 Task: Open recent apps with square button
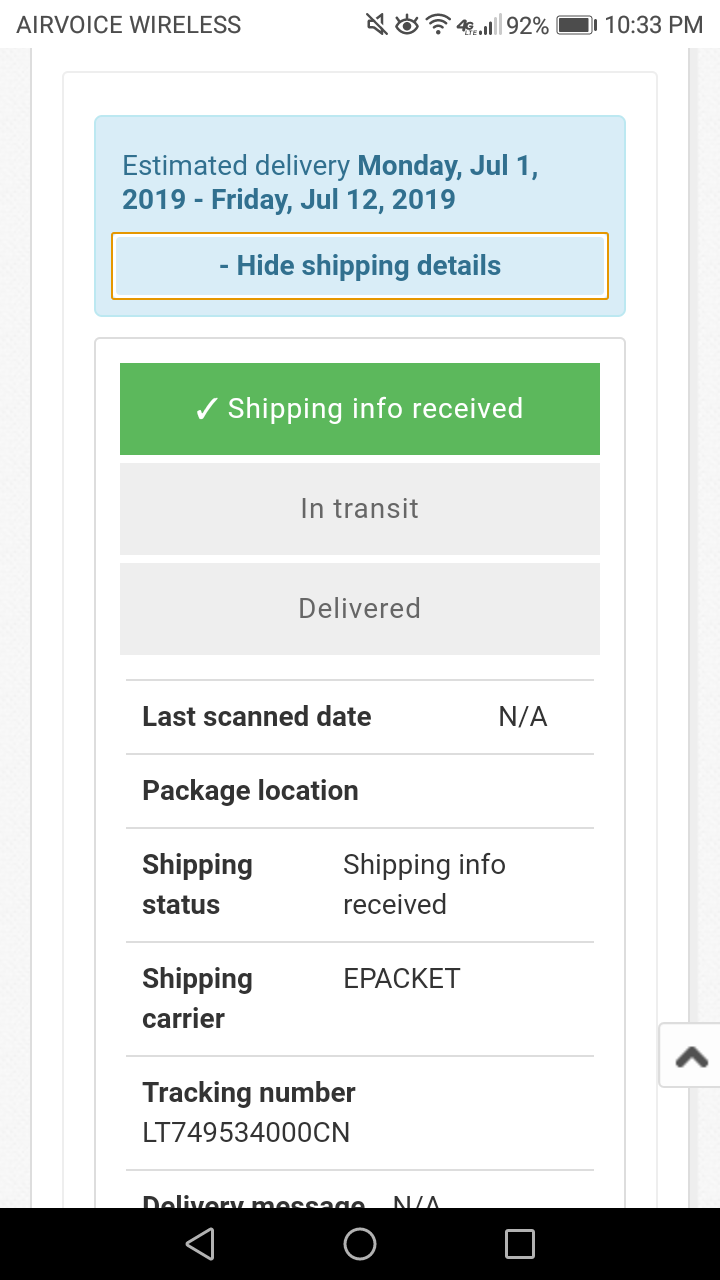(x=520, y=1244)
